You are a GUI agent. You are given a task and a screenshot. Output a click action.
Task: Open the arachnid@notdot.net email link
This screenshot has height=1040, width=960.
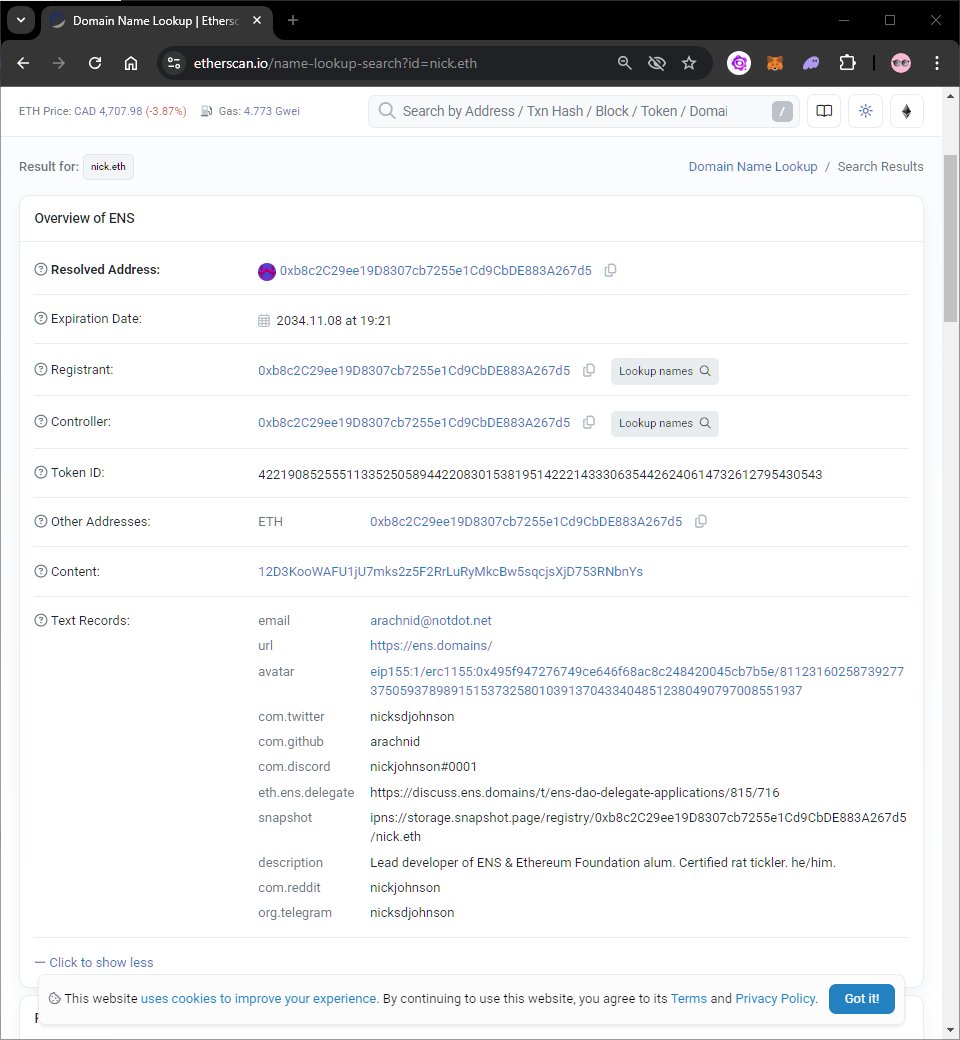click(431, 621)
